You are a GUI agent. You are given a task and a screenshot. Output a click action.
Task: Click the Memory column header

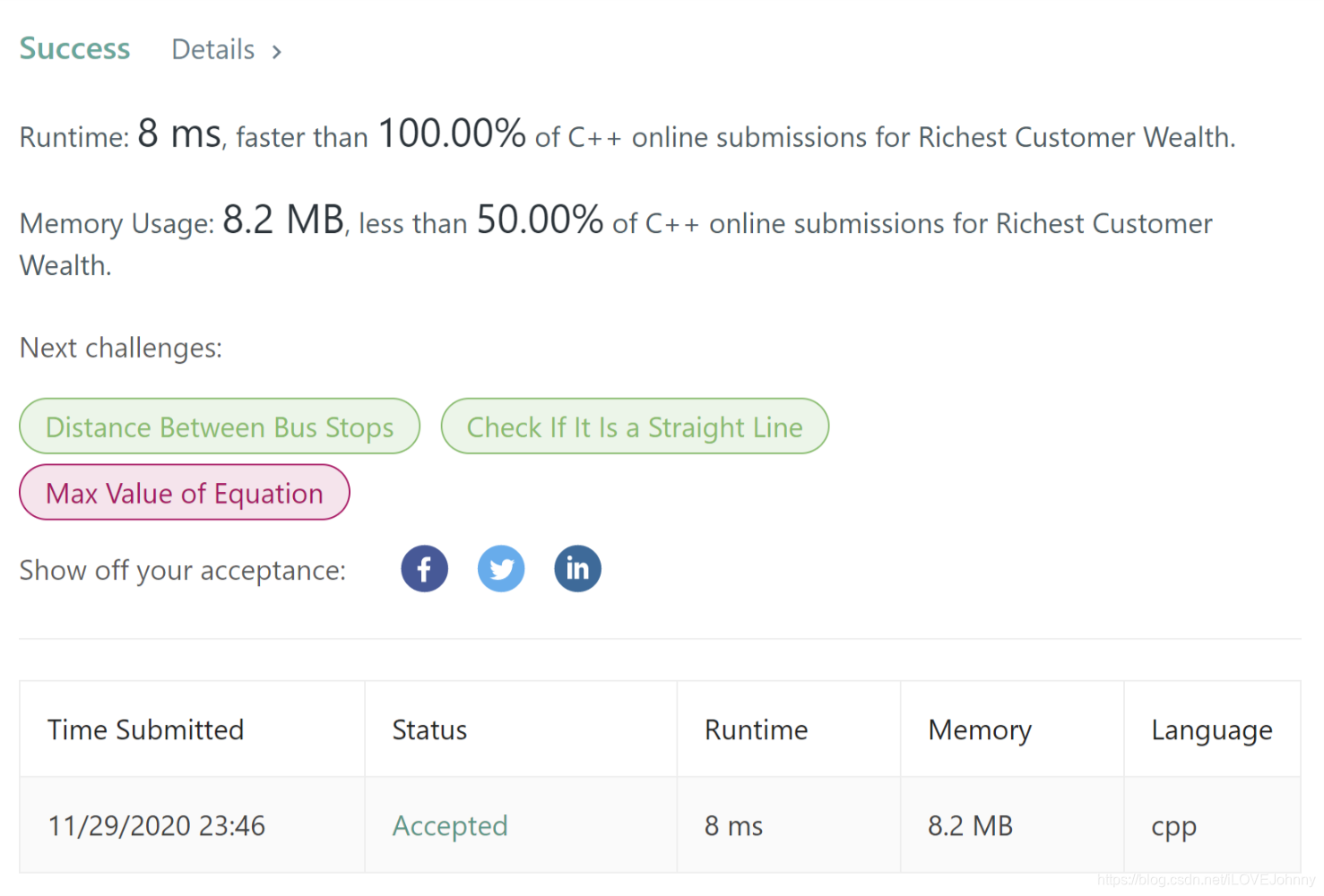click(x=980, y=729)
